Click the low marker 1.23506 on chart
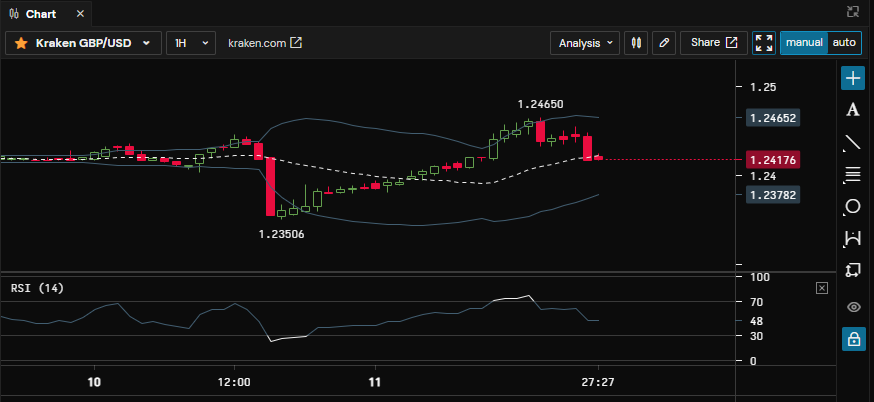Screen dimensions: 874x402 (281, 234)
